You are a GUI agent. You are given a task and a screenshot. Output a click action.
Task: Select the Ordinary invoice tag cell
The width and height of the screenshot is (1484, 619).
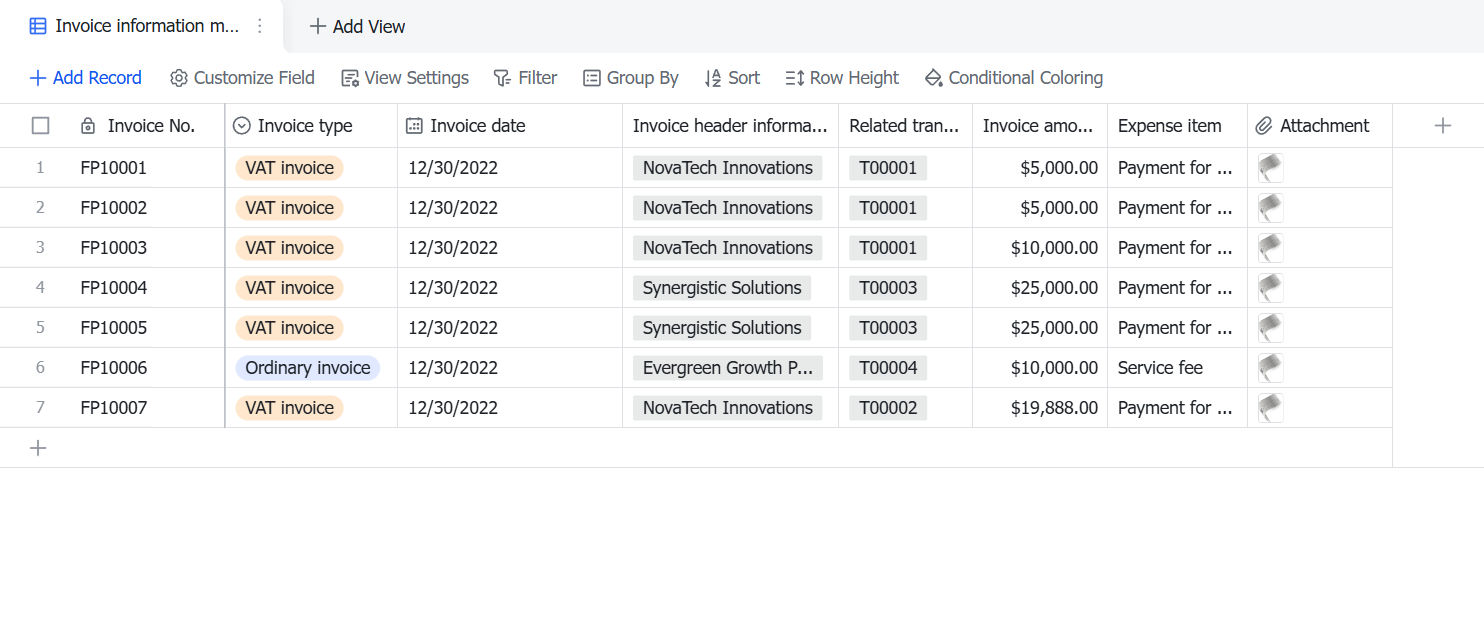coord(308,368)
